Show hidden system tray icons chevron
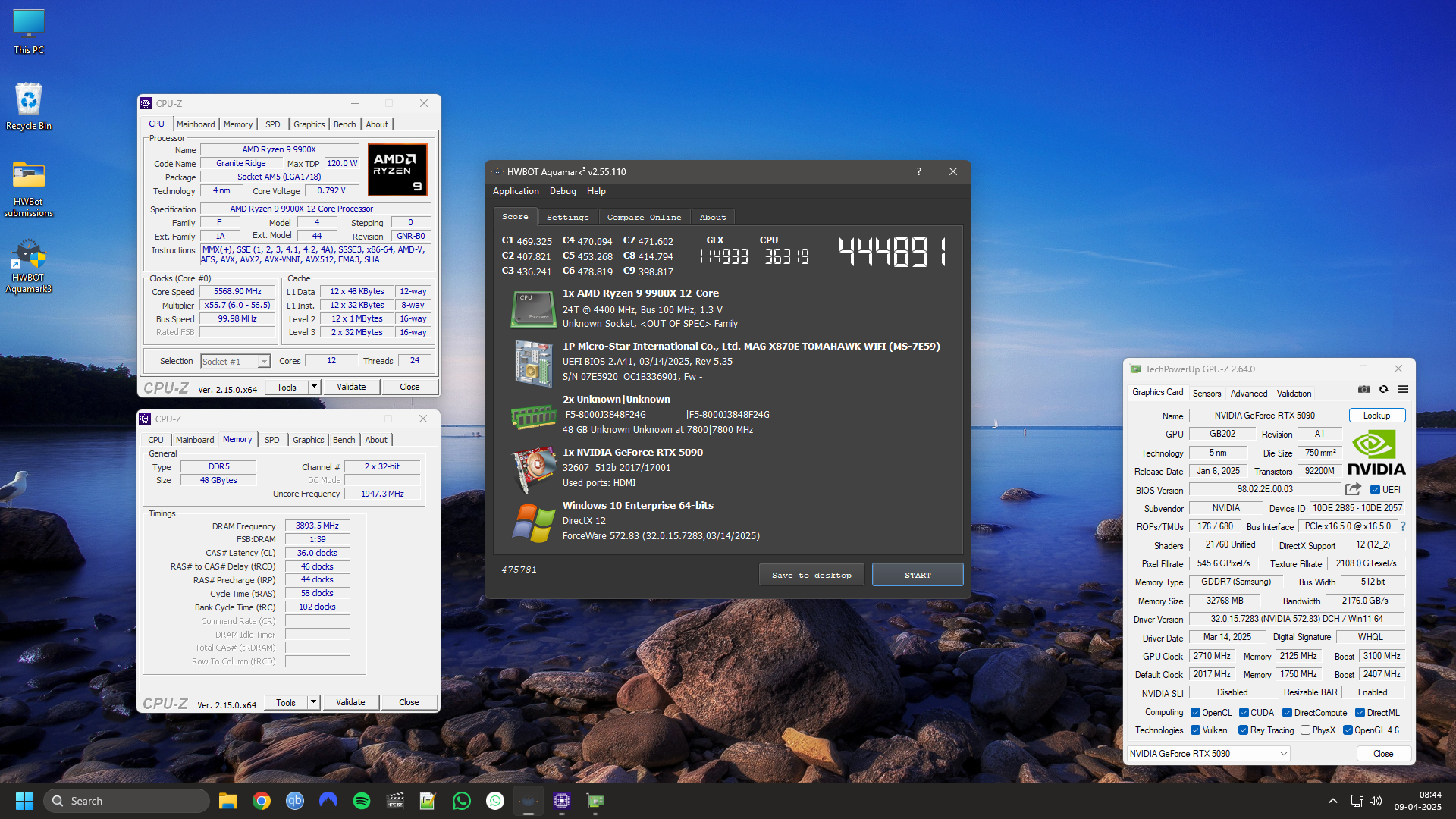 coord(1332,801)
